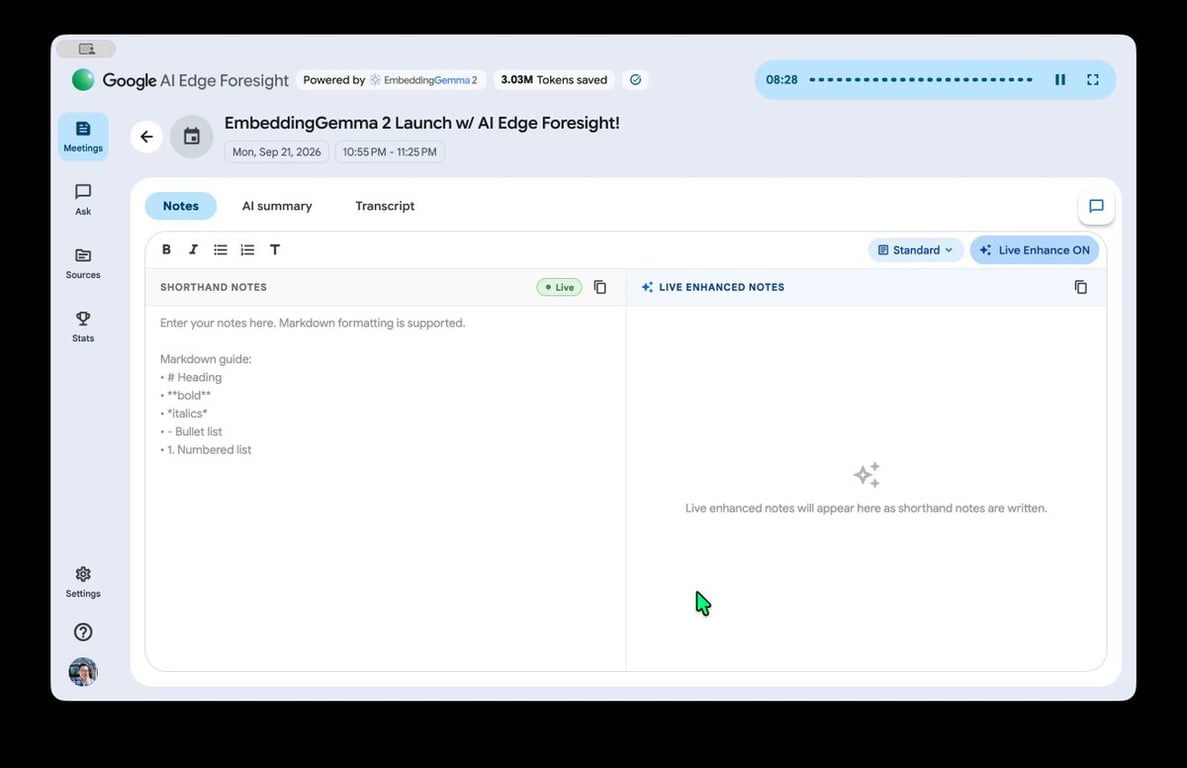
Task: Click the SHORTHAND NOTES heading
Action: 213,288
